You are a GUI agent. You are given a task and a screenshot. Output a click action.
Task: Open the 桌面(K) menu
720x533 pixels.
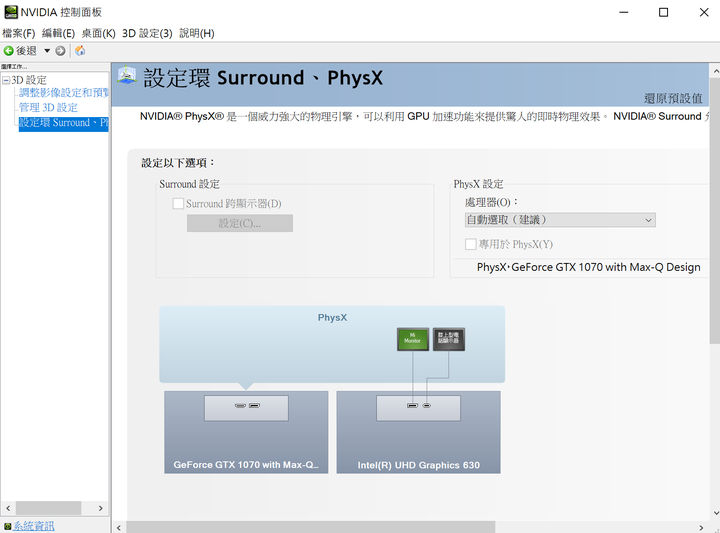(x=98, y=33)
